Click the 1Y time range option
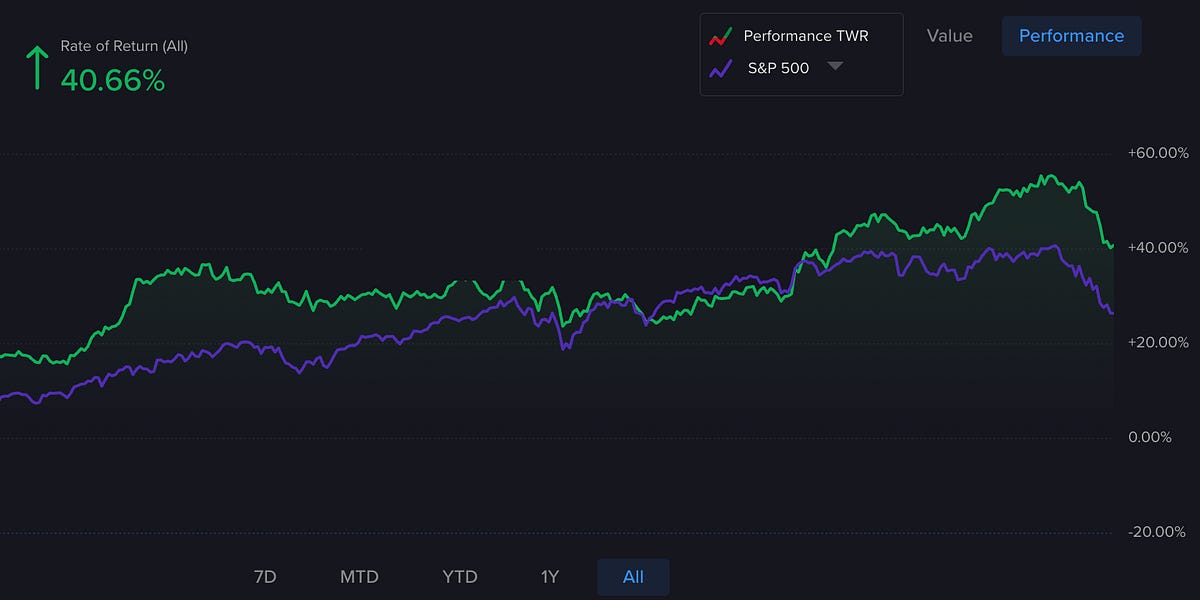This screenshot has width=1200, height=600. [x=548, y=577]
